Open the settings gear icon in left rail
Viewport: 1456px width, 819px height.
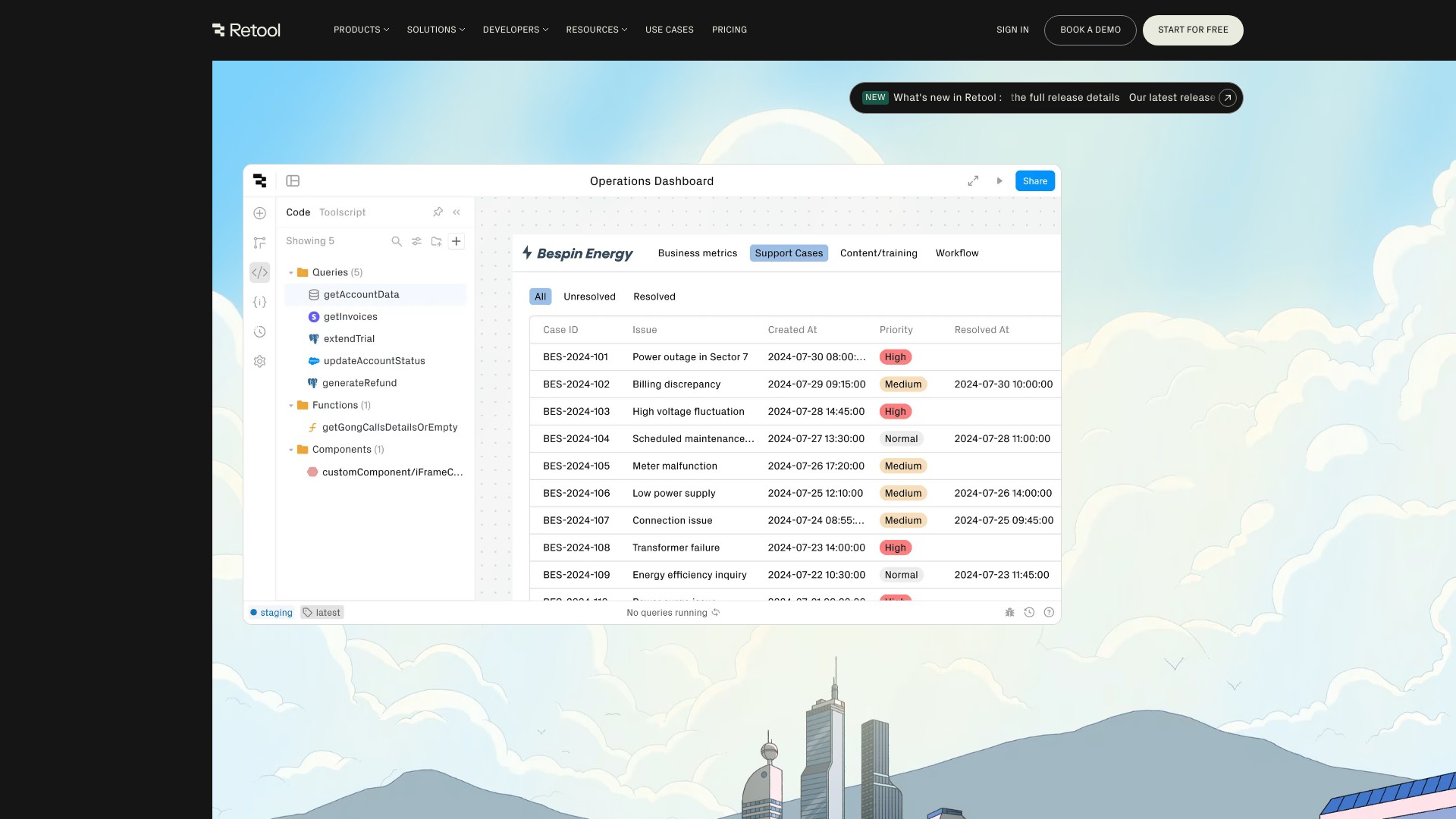259,362
